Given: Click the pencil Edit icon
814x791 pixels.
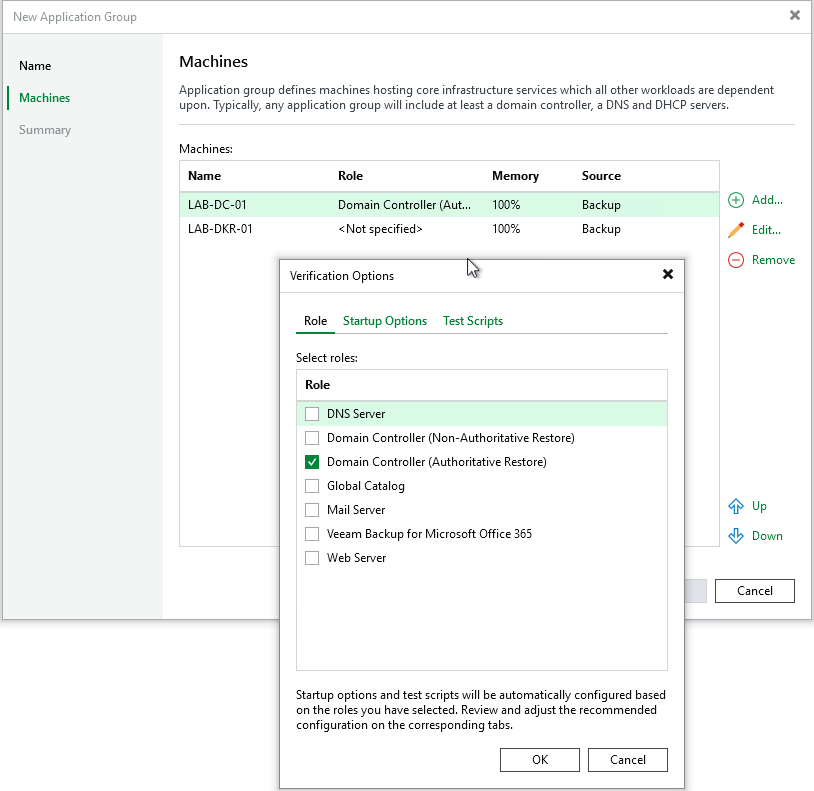Looking at the screenshot, I should 736,230.
